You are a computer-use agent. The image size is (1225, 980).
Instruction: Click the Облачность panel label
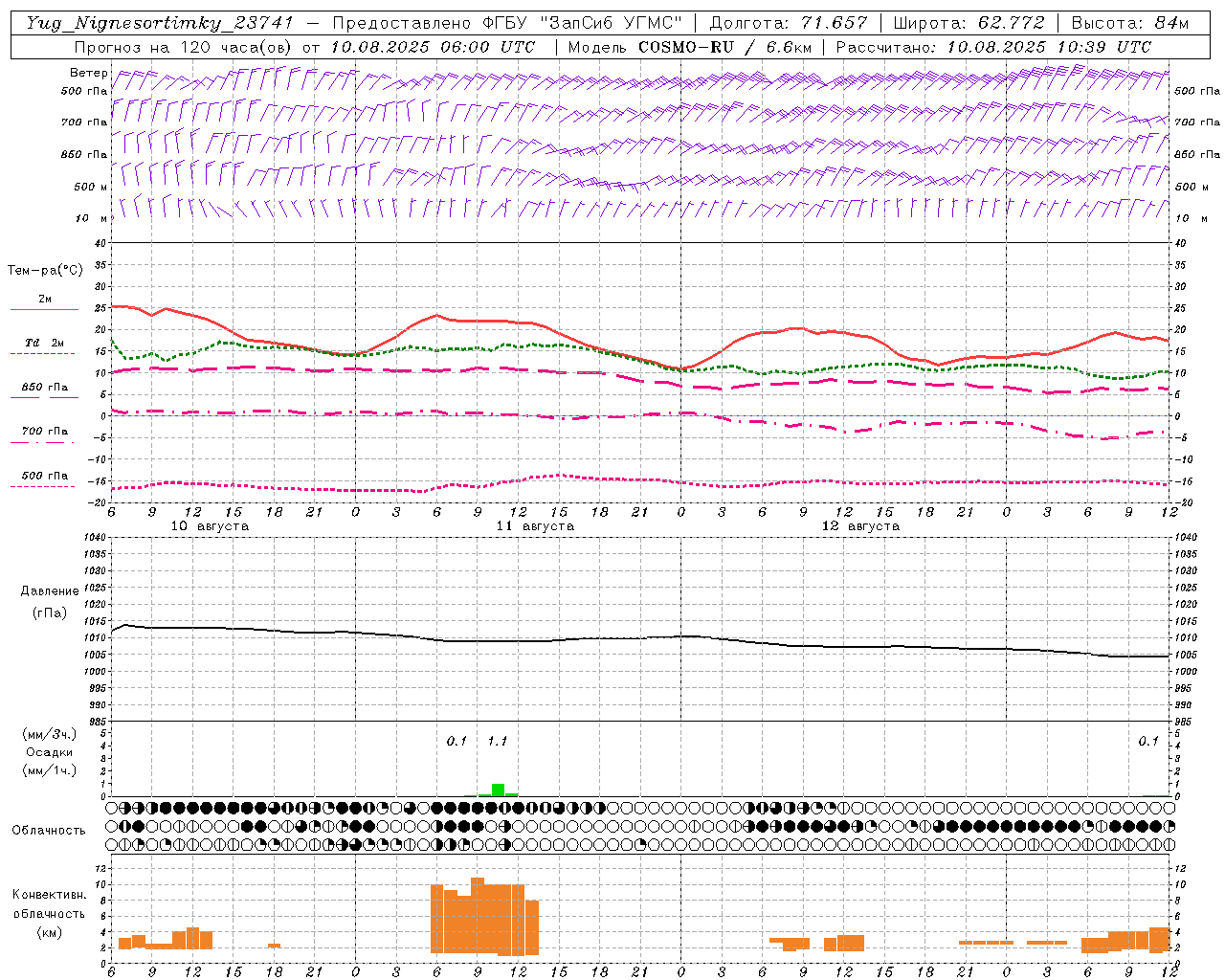(49, 831)
